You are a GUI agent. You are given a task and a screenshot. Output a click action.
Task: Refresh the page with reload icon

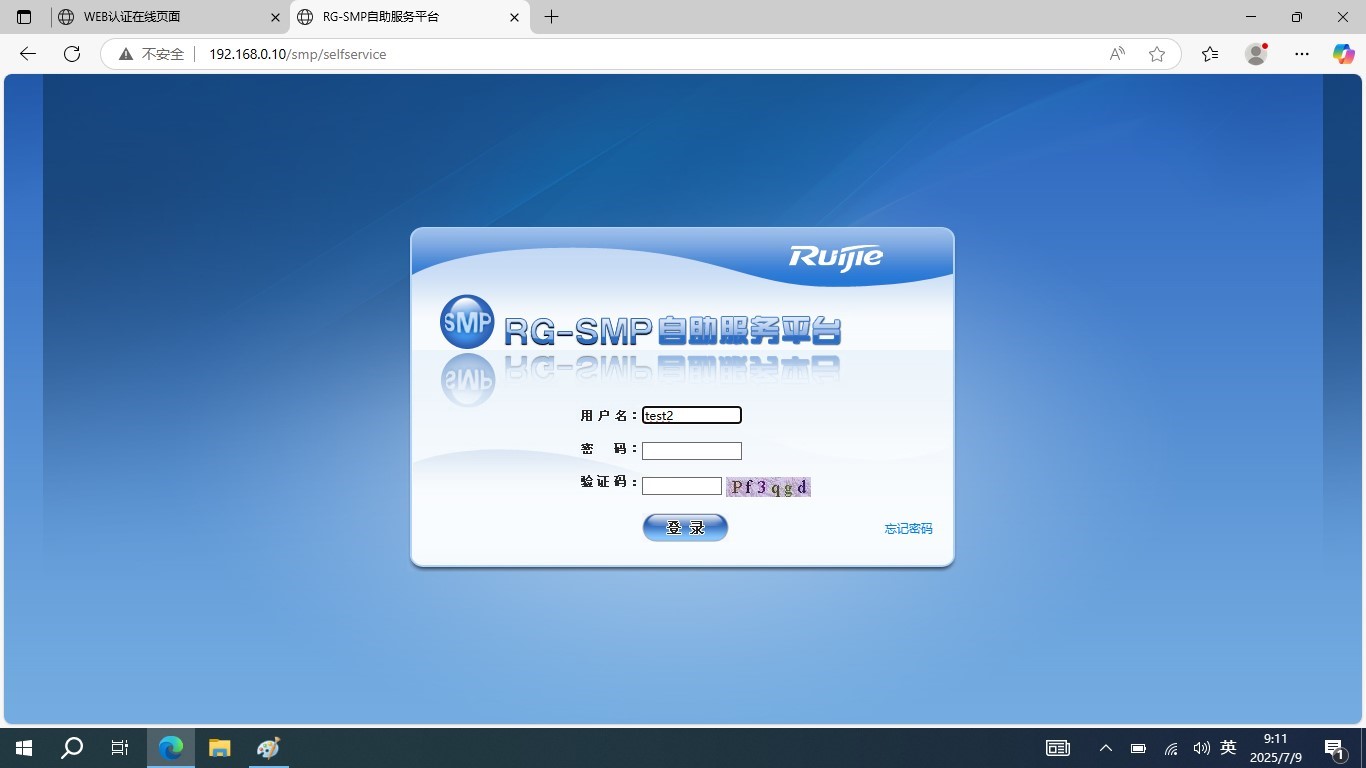click(72, 54)
